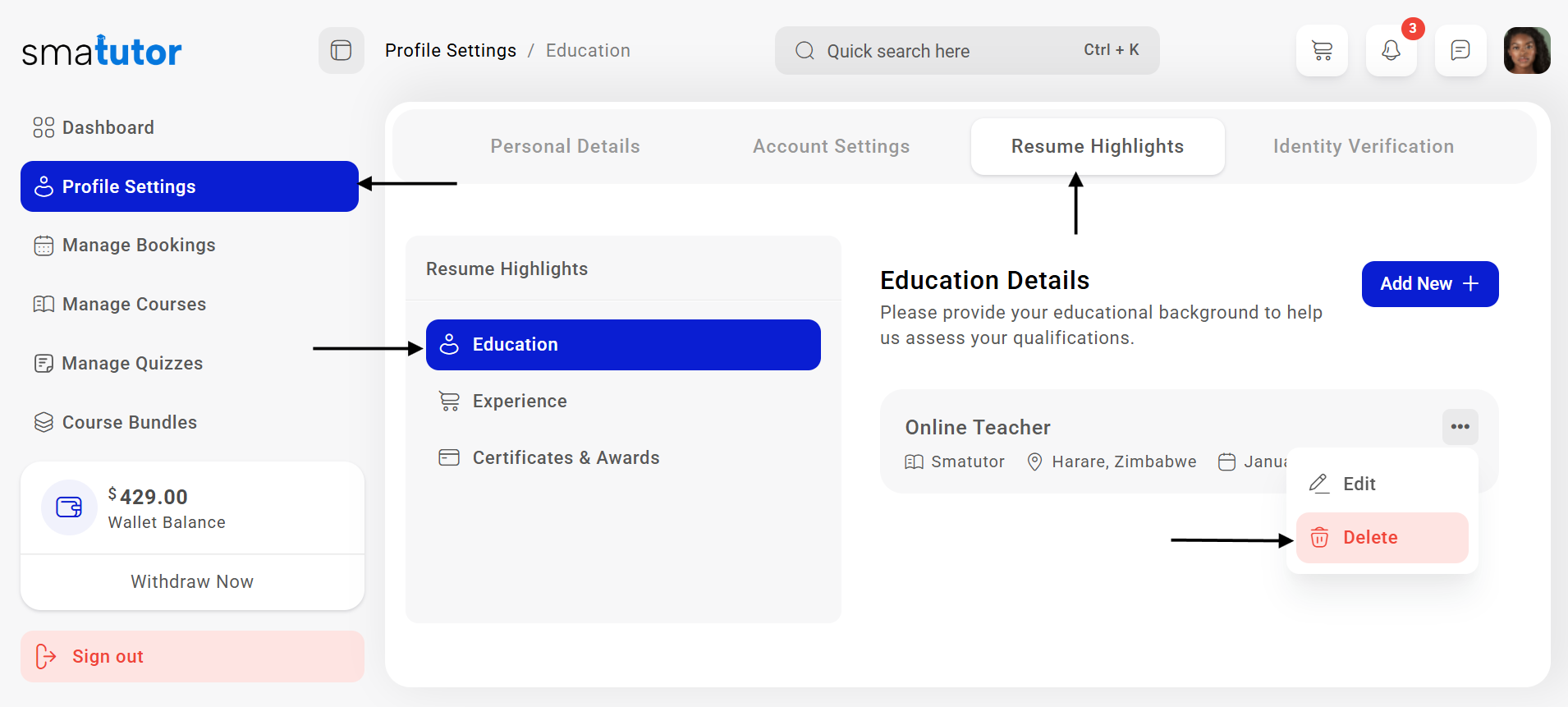1568x707 pixels.
Task: Select Experience in Resume Highlights
Action: coord(520,401)
